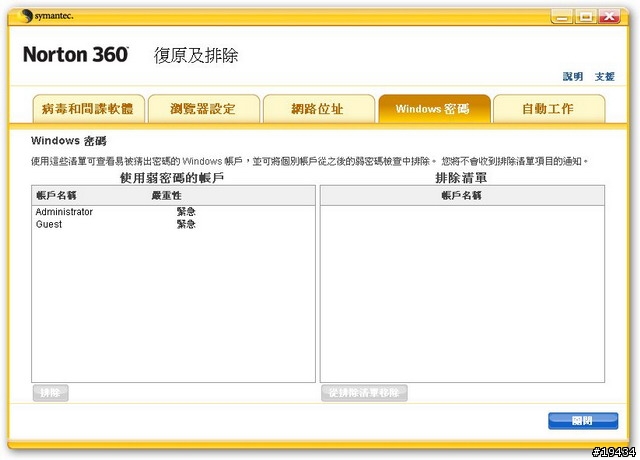Click the 帳戶名稱 header in weak-password list
Screen dimensions: 640x460
(x=56, y=196)
